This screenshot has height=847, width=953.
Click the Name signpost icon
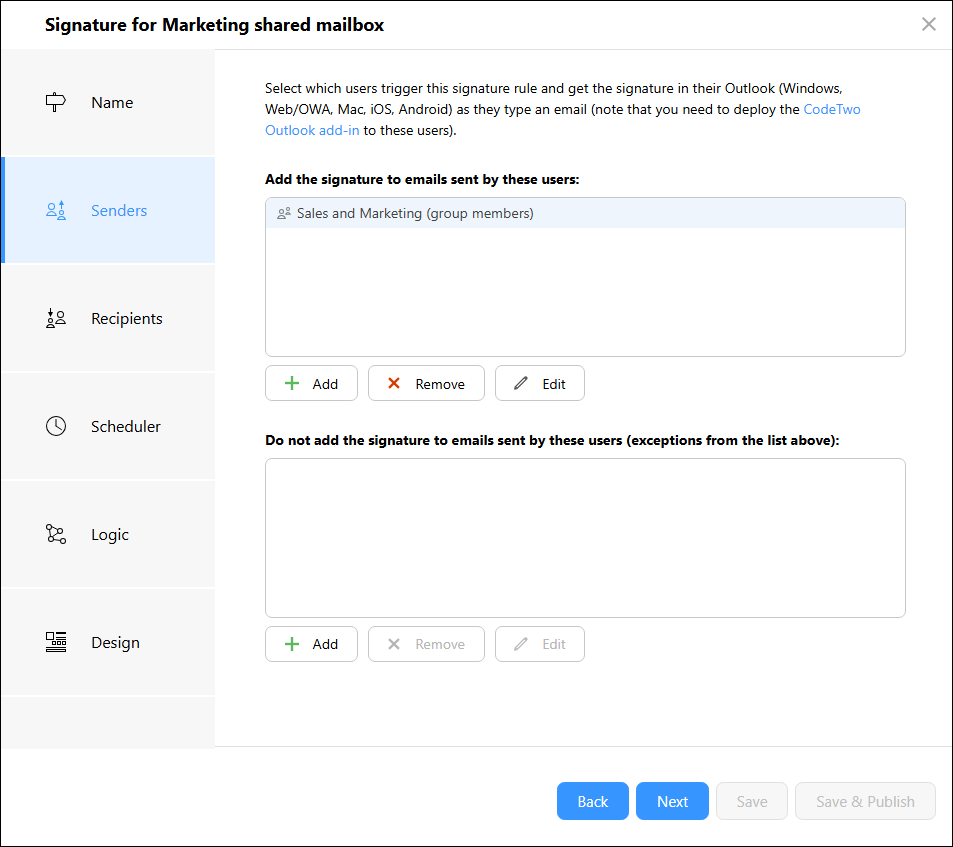pyautogui.click(x=56, y=102)
